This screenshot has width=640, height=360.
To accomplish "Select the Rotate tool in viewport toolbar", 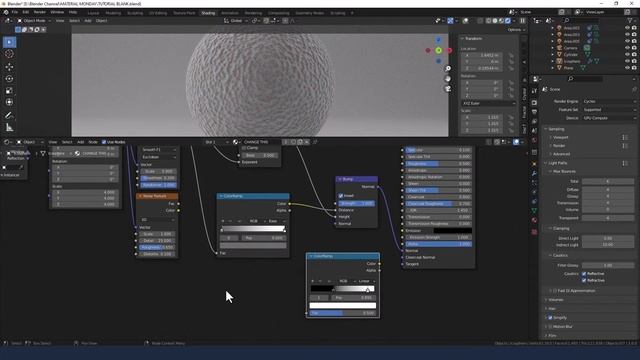I will coord(9,78).
